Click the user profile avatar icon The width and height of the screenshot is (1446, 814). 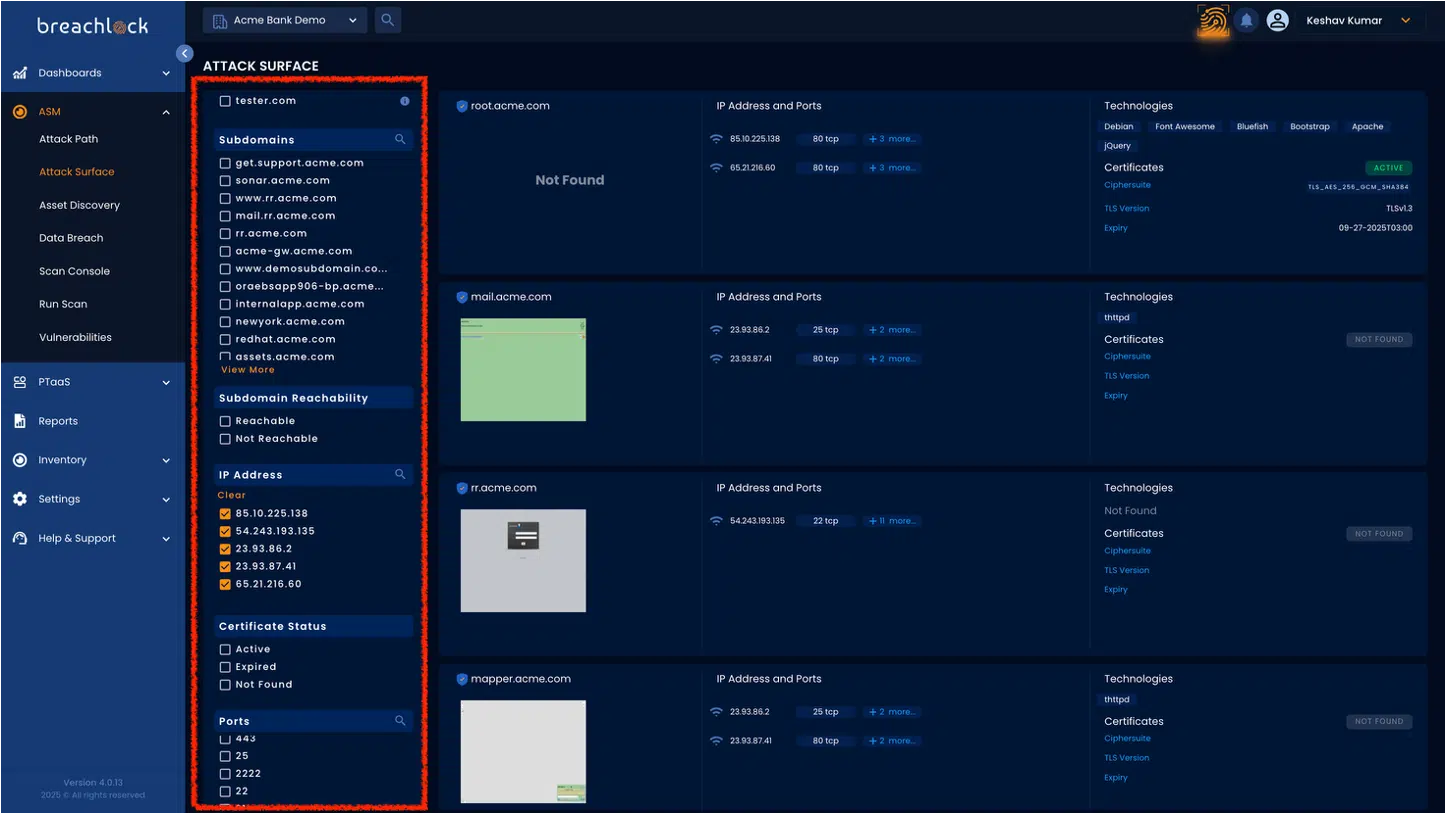[x=1277, y=20]
